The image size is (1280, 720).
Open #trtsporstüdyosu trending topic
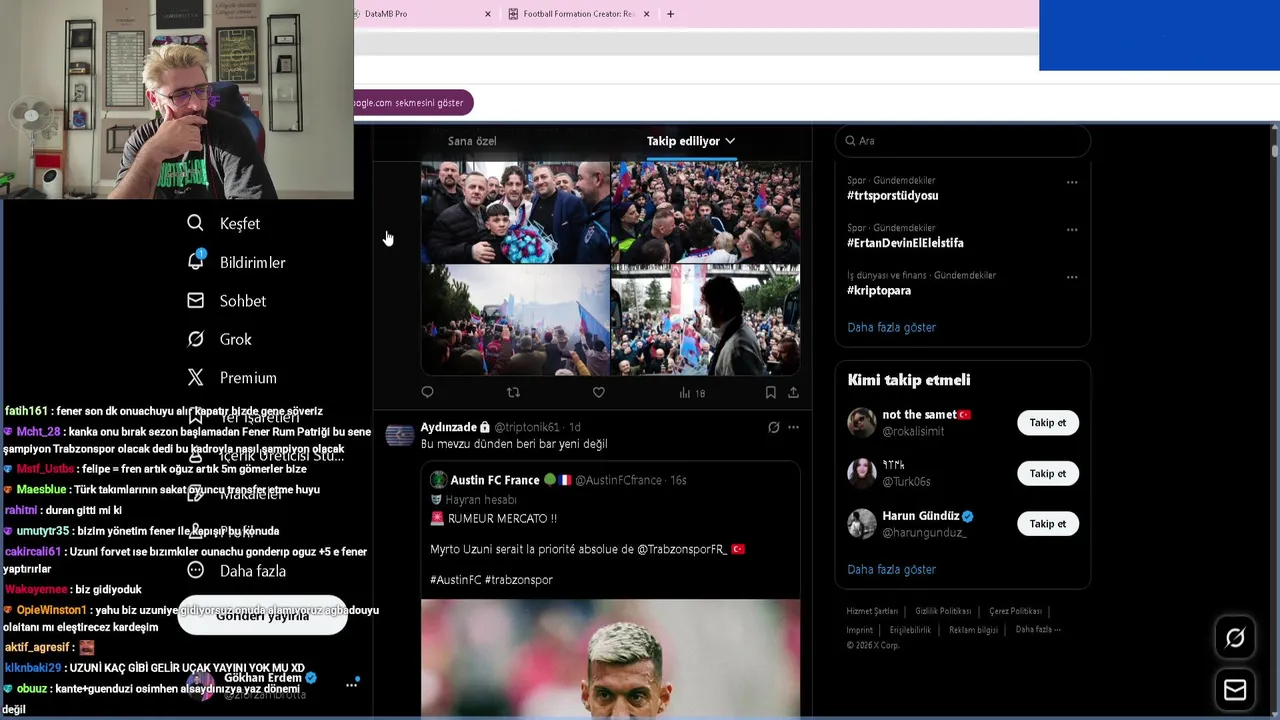click(x=892, y=196)
